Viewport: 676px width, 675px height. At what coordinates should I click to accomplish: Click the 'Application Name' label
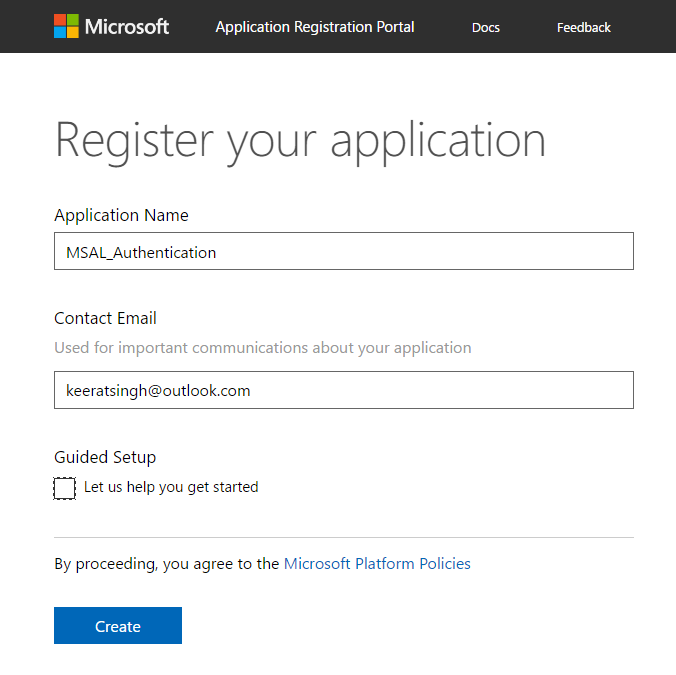click(x=121, y=215)
